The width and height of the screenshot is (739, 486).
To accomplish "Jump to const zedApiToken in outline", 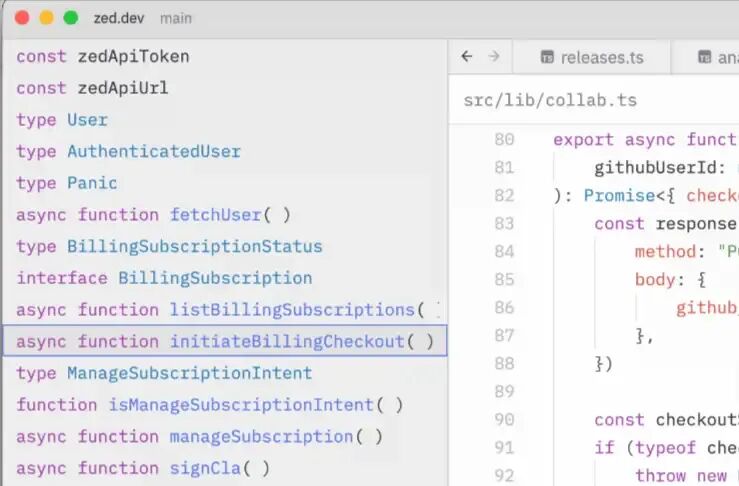I will point(225,57).
